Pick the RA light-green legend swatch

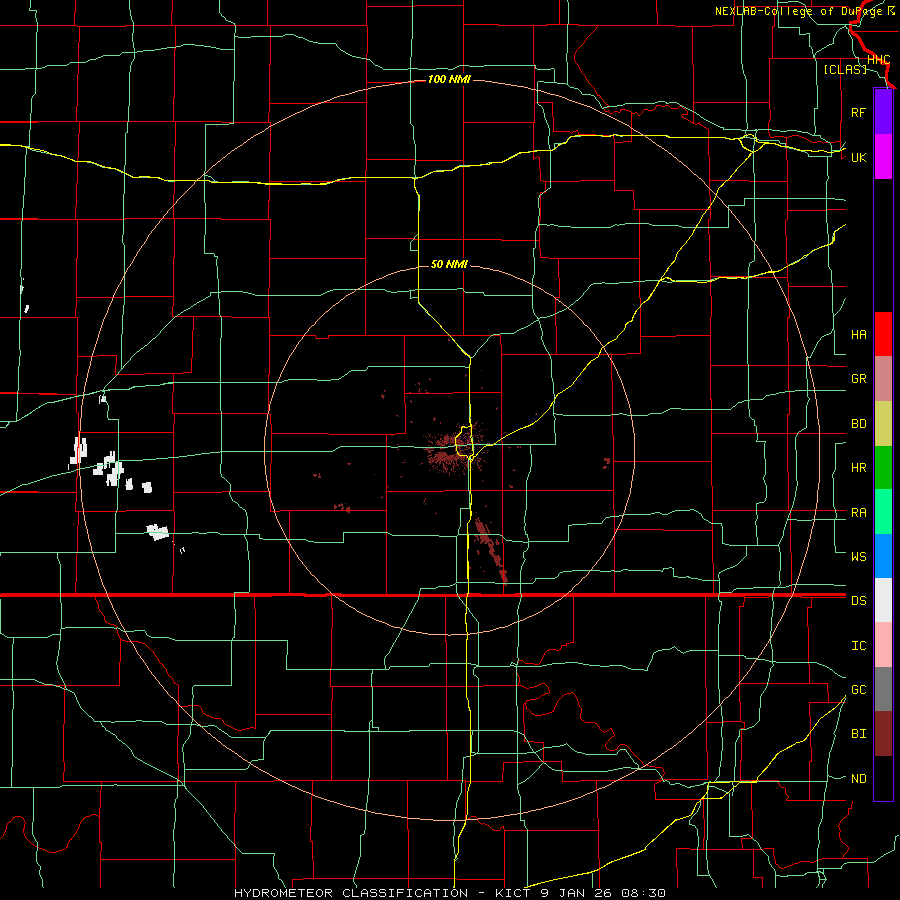(x=883, y=512)
